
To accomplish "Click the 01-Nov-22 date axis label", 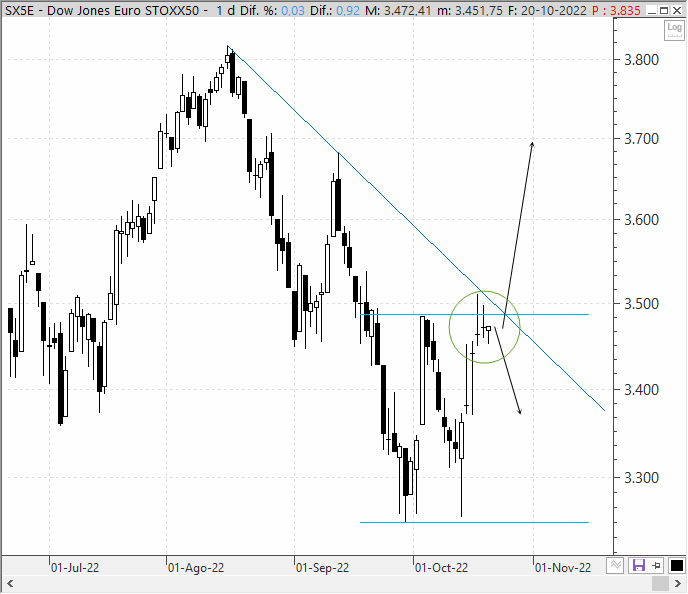I will (563, 568).
